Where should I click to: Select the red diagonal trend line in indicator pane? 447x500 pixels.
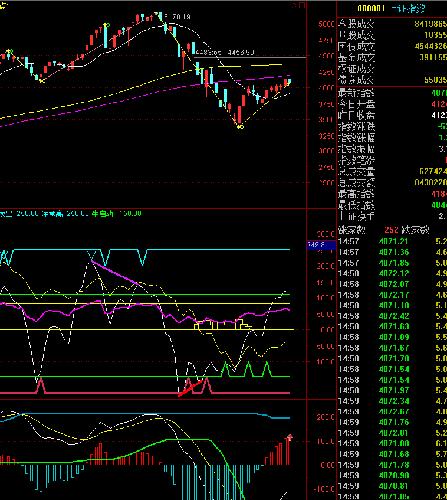(x=190, y=389)
